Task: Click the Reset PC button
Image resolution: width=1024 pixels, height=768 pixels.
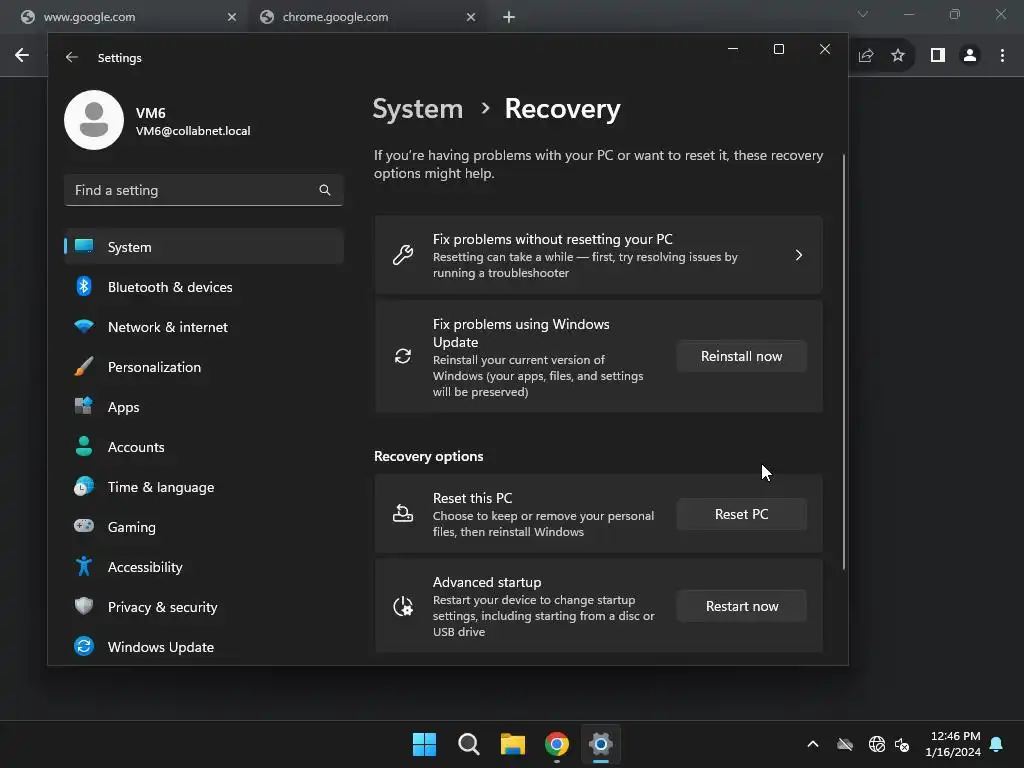Action: (741, 515)
